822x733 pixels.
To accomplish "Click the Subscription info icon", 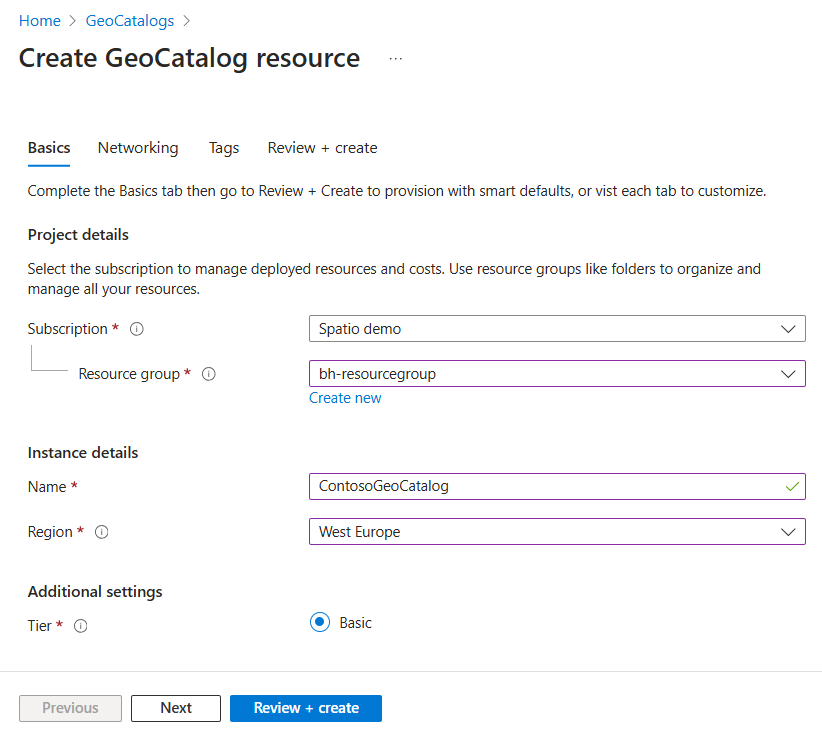I will point(137,329).
